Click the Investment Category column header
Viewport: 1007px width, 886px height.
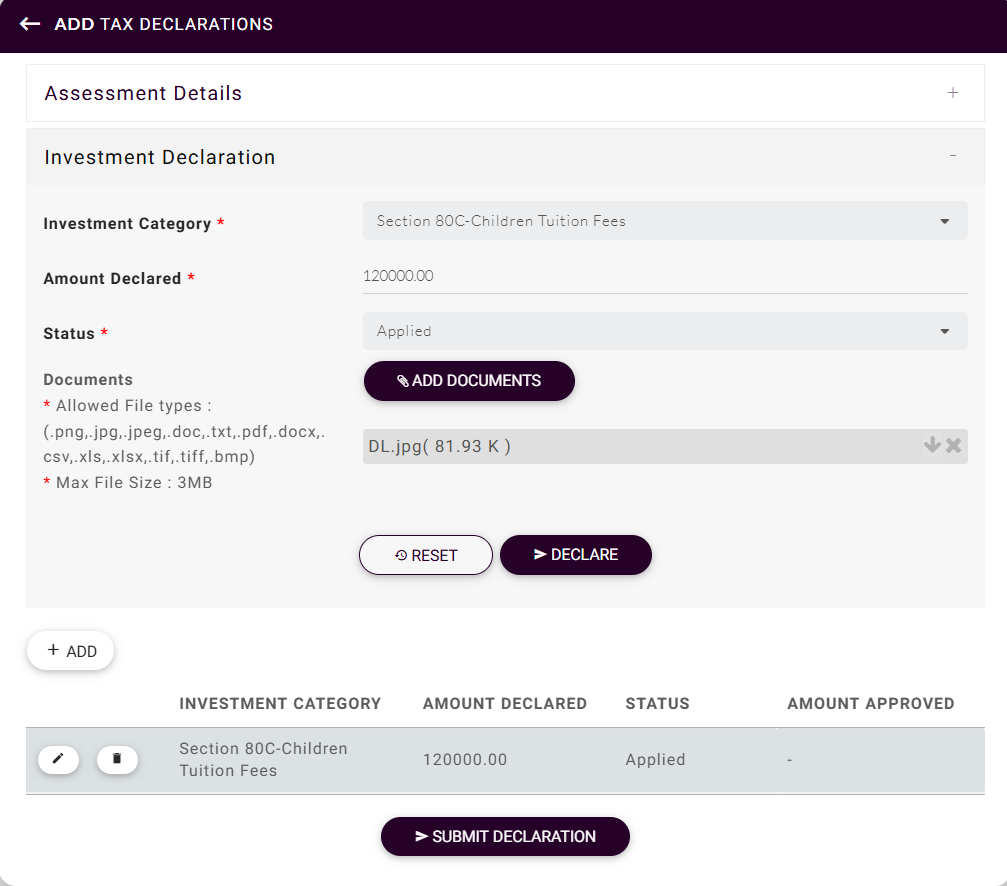pyautogui.click(x=280, y=704)
